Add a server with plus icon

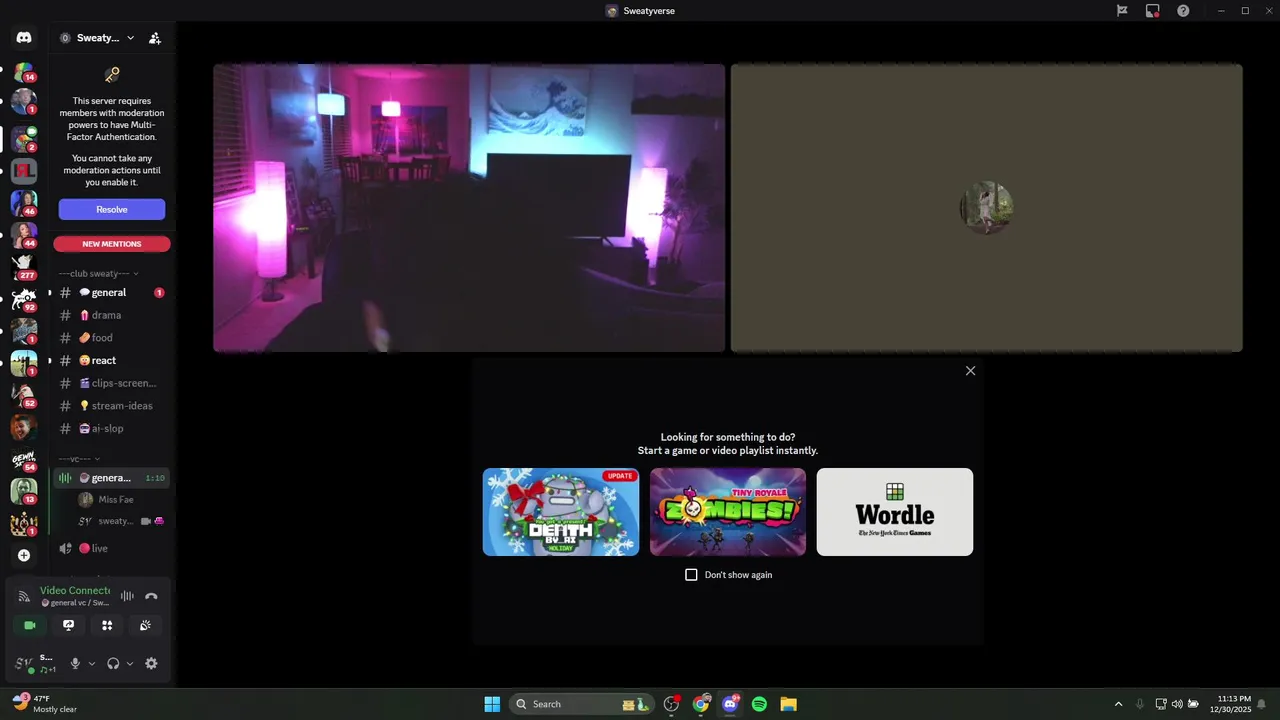point(24,555)
